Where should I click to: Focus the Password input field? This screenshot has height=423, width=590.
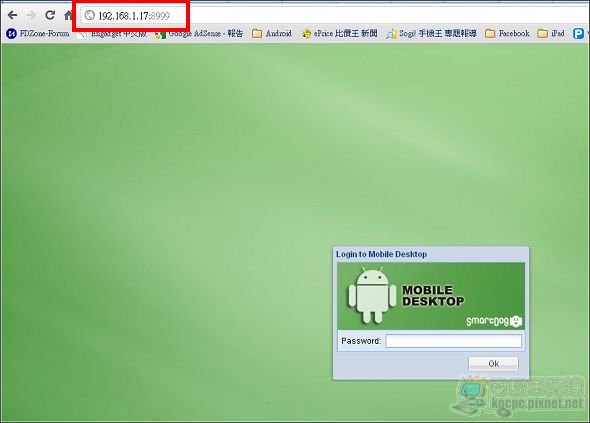click(454, 341)
